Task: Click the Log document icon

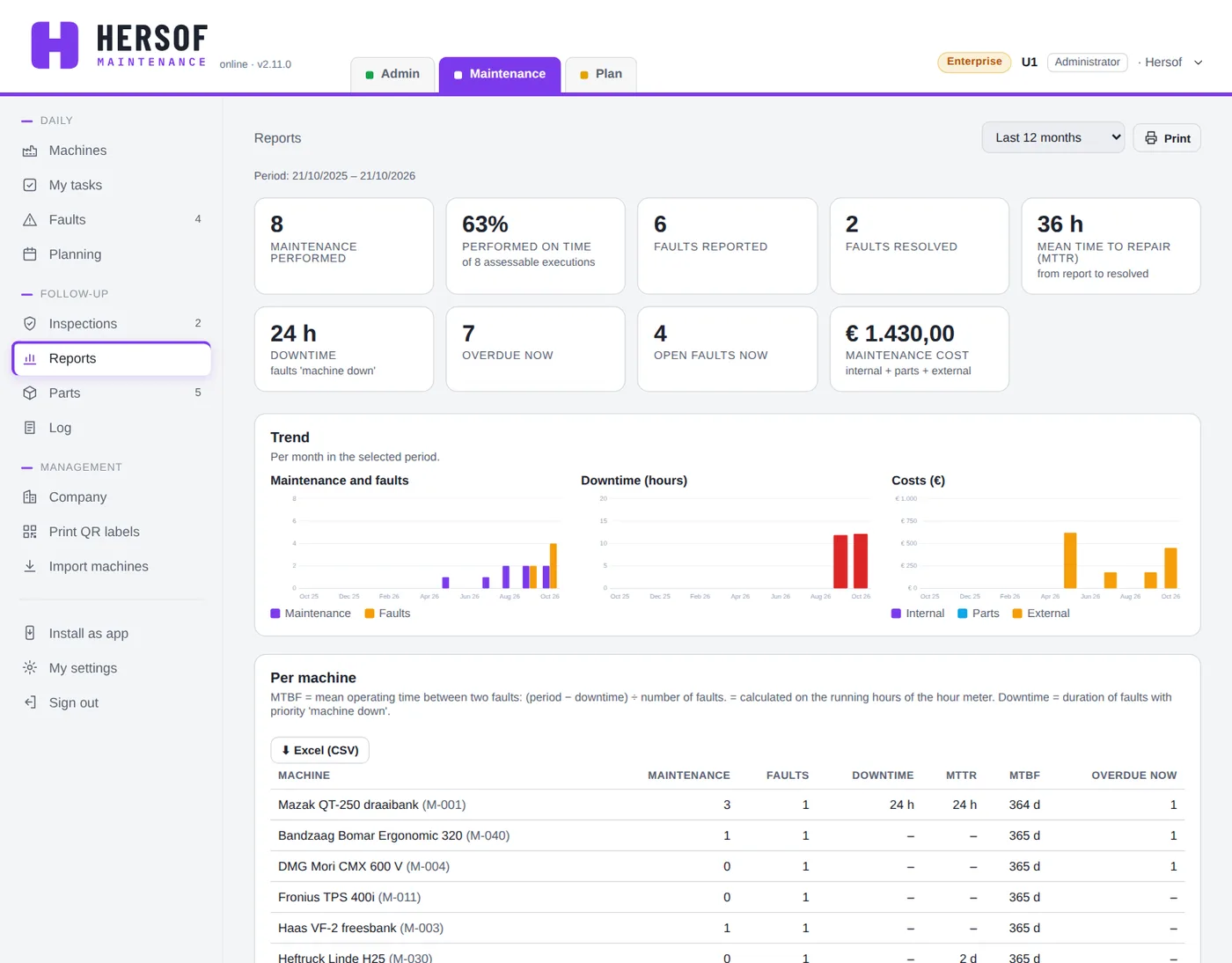Action: (30, 428)
